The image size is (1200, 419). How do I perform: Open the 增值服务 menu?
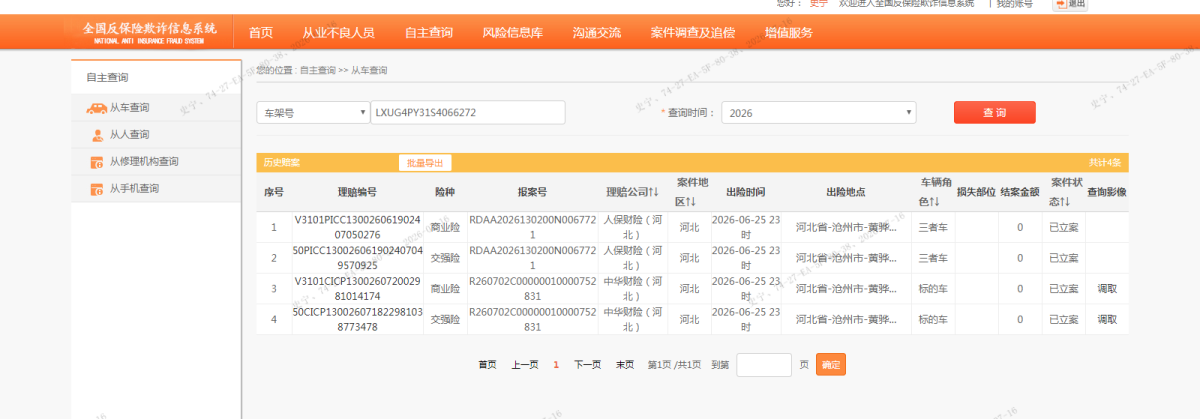click(788, 33)
